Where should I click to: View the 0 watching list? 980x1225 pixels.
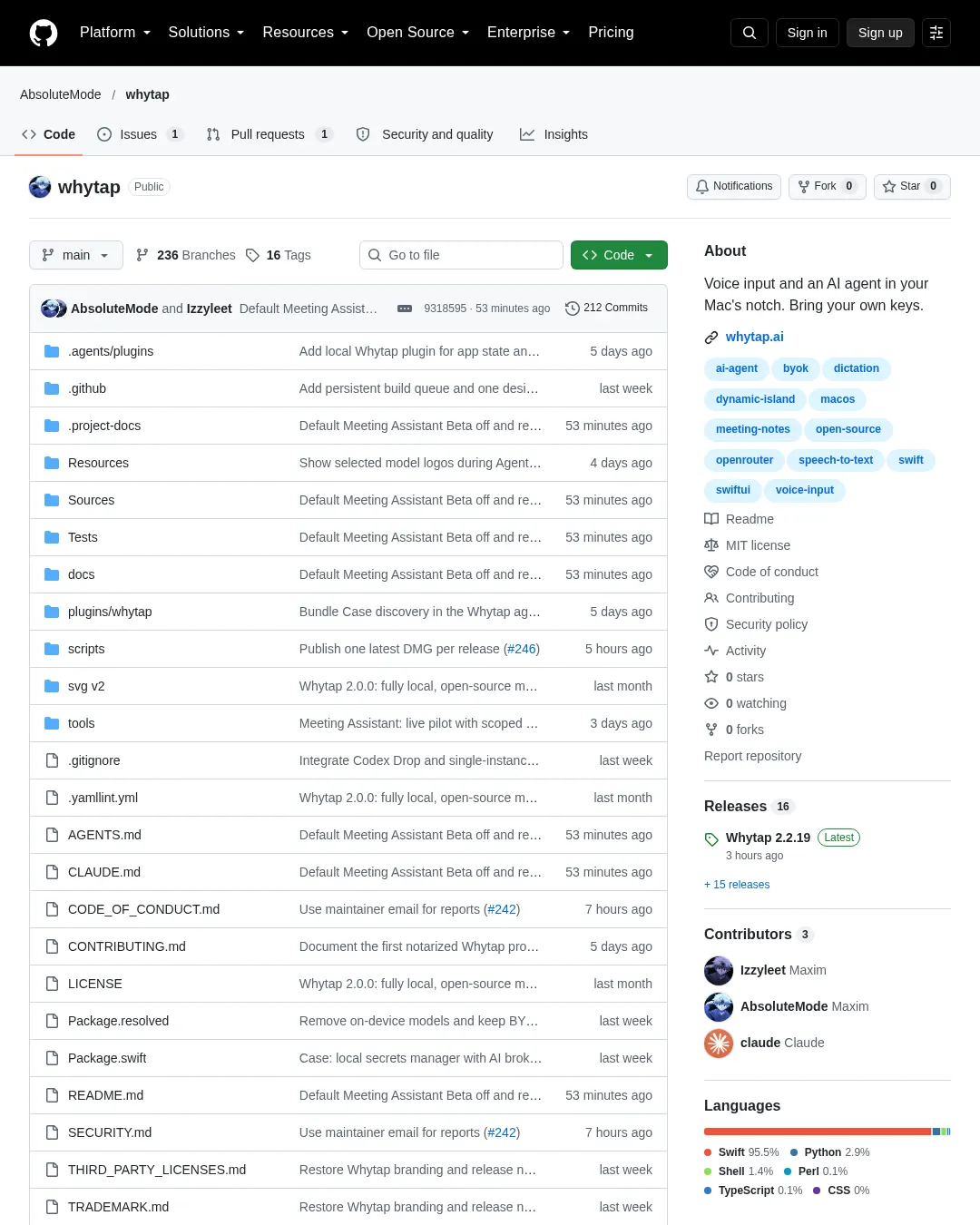pos(746,703)
